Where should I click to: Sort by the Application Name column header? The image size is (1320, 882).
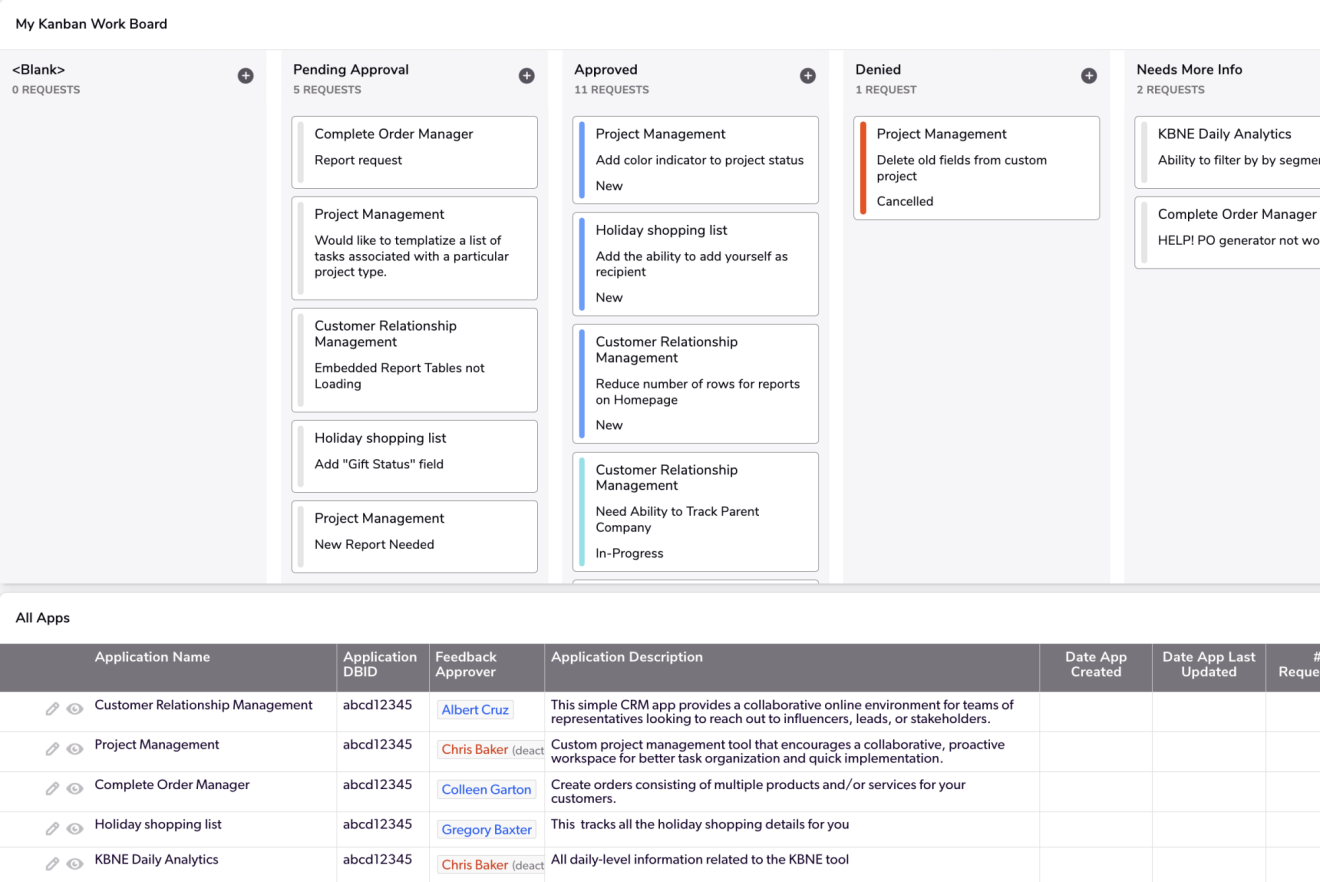click(152, 657)
